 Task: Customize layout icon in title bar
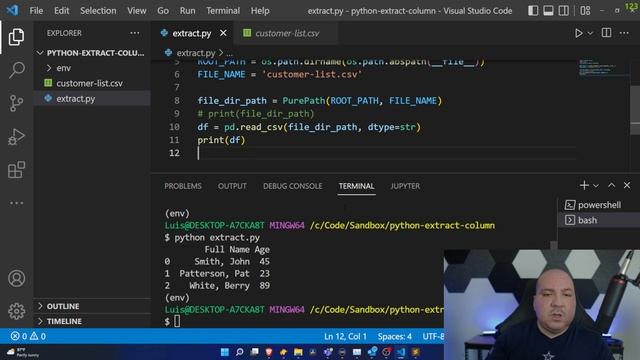[x=585, y=11]
